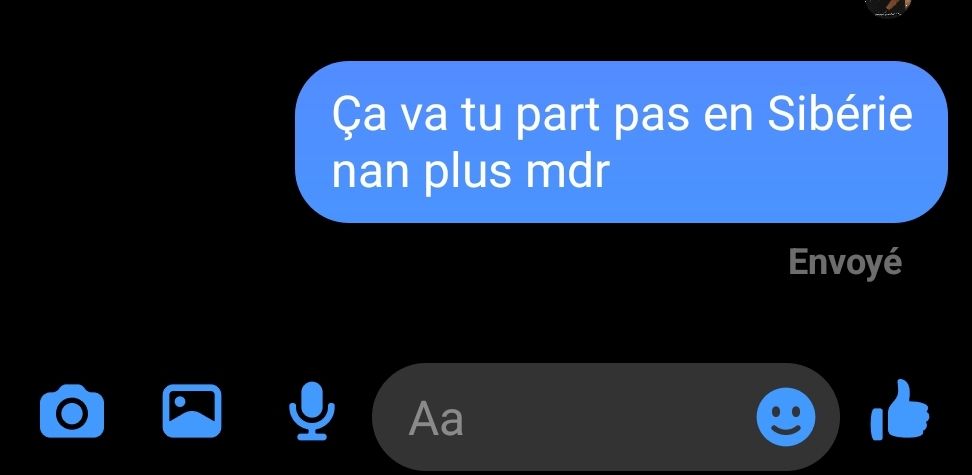Click the grey Aa placeholder text
Image resolution: width=972 pixels, height=475 pixels.
(436, 419)
